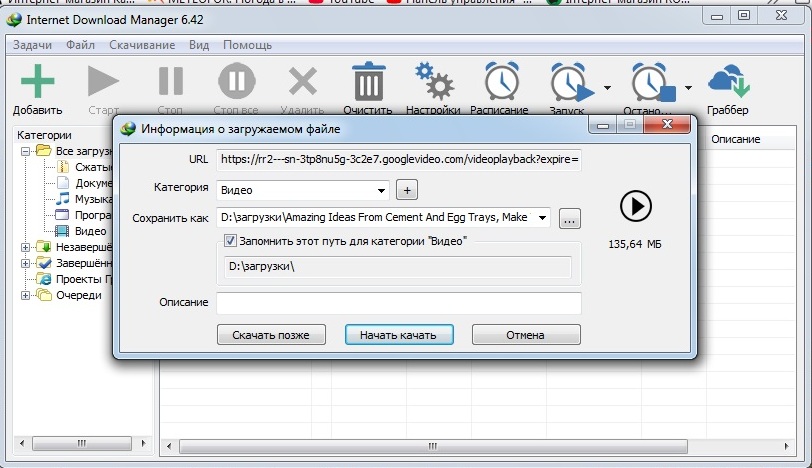Select the Documents (Докуме...) category icon
812x468 pixels.
pos(63,183)
